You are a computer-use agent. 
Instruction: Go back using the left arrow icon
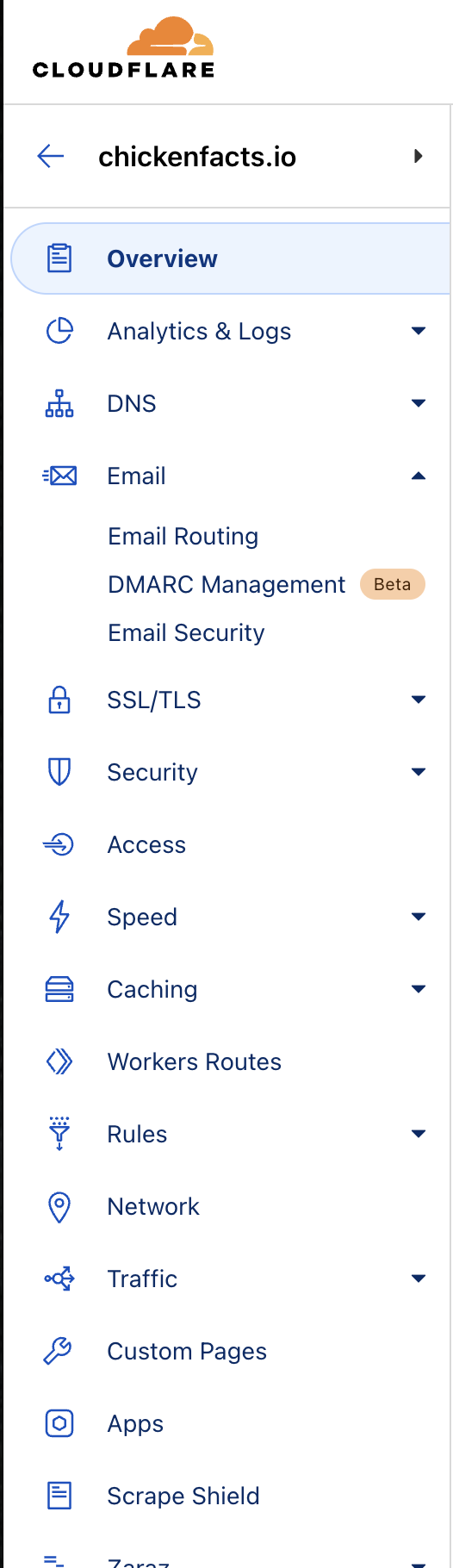click(x=51, y=156)
